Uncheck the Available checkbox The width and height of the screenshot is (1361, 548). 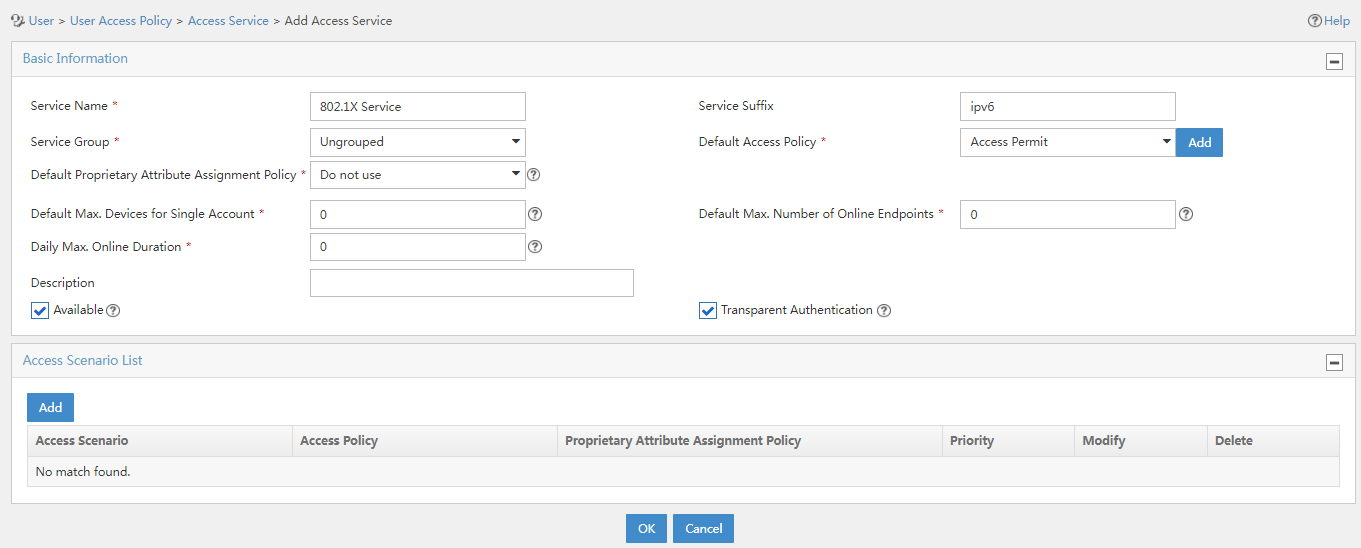click(x=40, y=311)
